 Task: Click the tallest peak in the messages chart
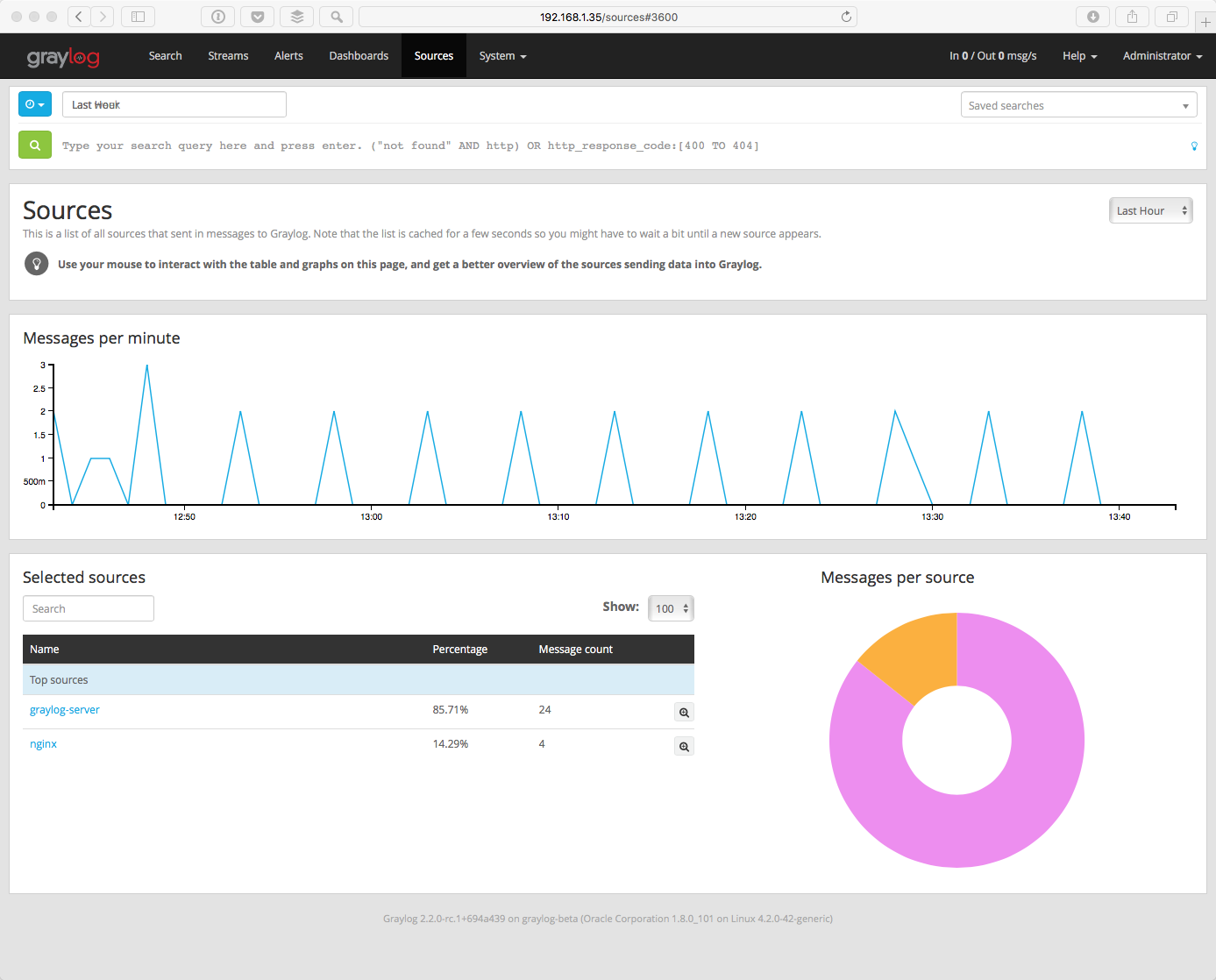tap(147, 366)
